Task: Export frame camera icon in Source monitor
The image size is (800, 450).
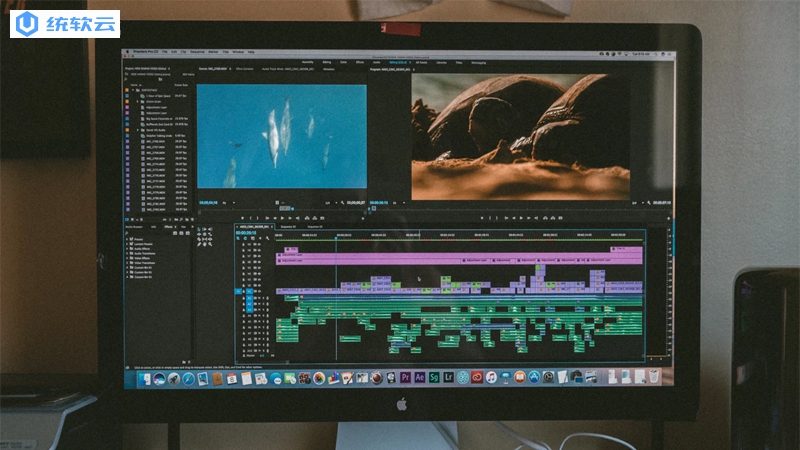Action: (x=322, y=218)
